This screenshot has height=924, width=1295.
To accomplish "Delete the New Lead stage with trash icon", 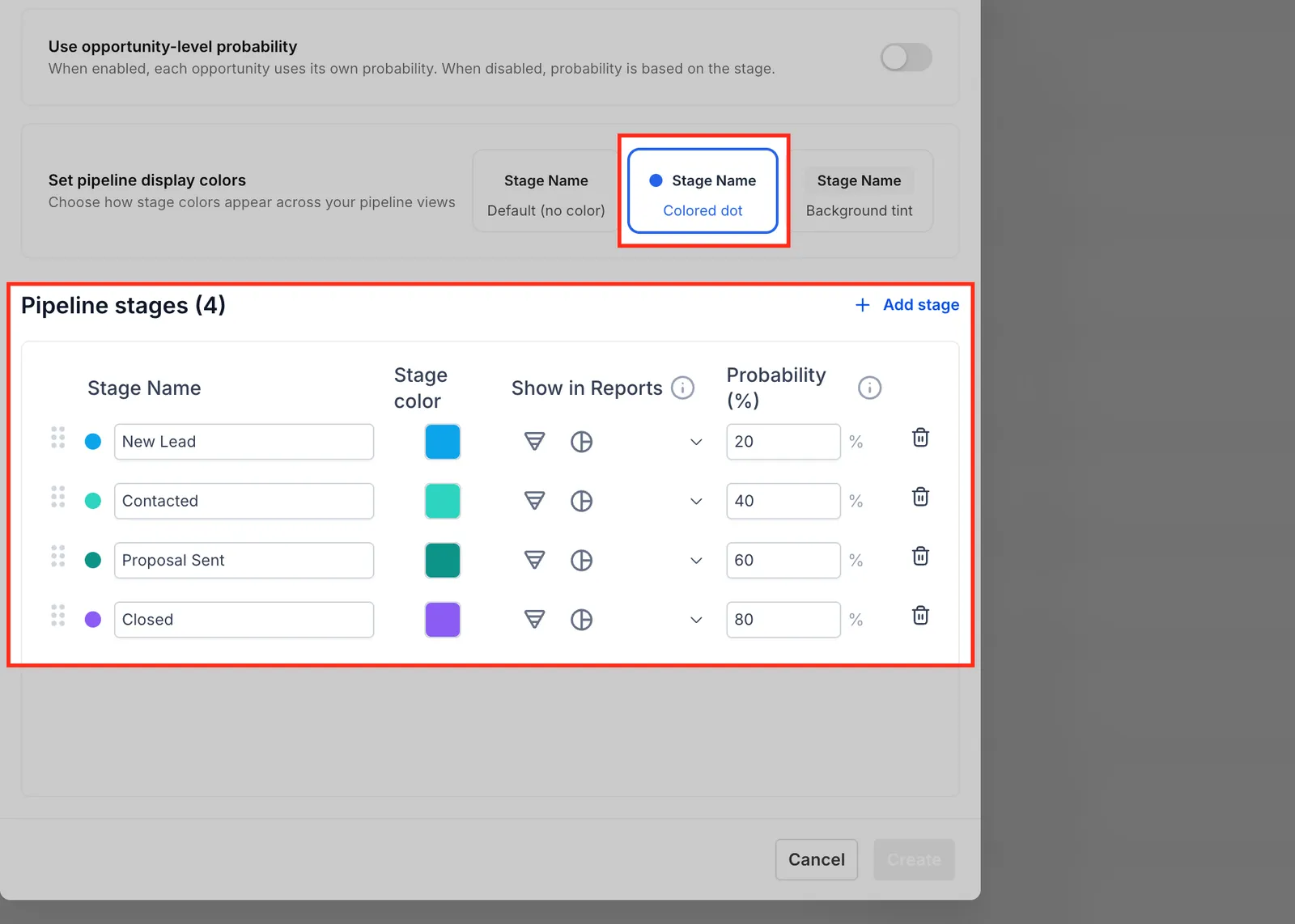I will (x=920, y=438).
